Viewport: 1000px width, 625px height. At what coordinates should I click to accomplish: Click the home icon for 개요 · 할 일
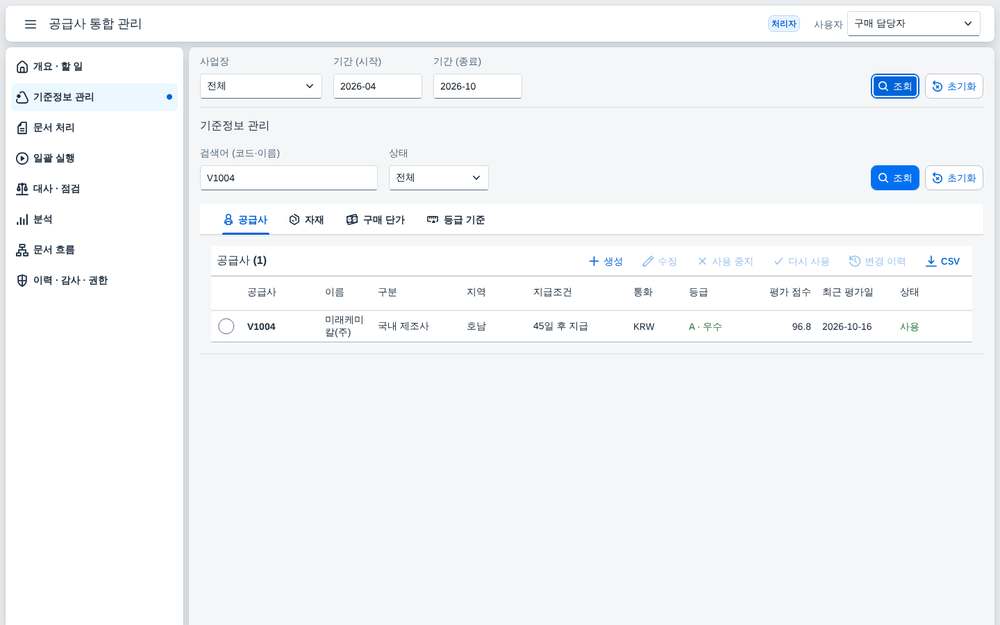[x=22, y=66]
